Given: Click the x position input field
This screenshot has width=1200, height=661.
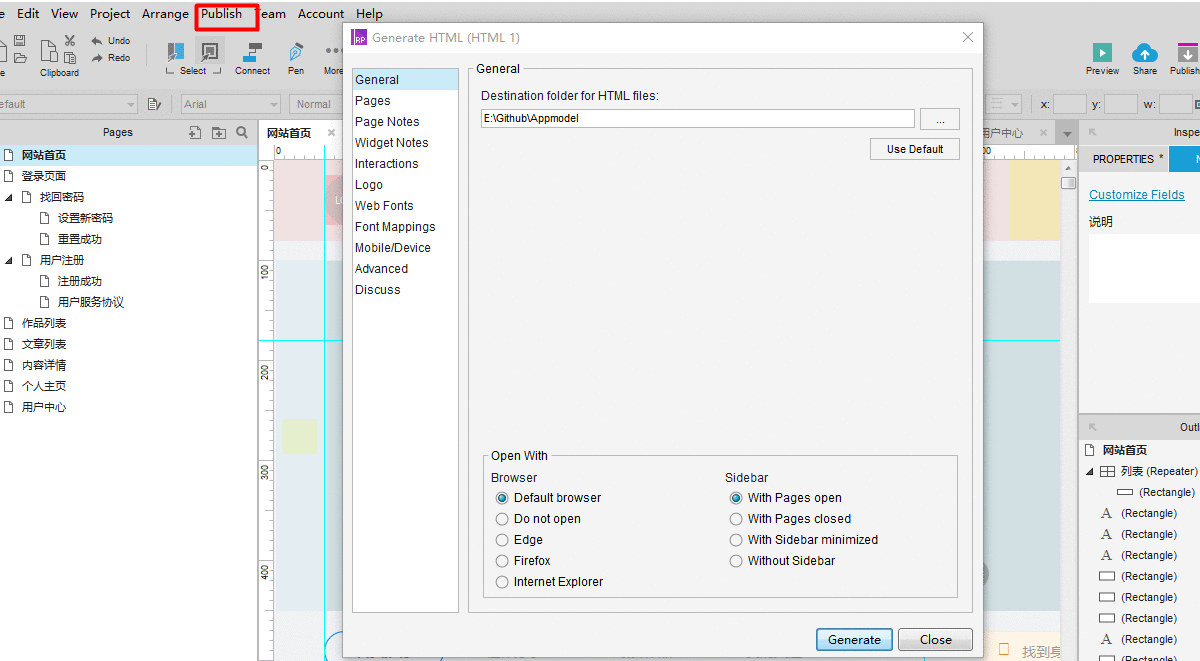Looking at the screenshot, I should pos(1070,104).
